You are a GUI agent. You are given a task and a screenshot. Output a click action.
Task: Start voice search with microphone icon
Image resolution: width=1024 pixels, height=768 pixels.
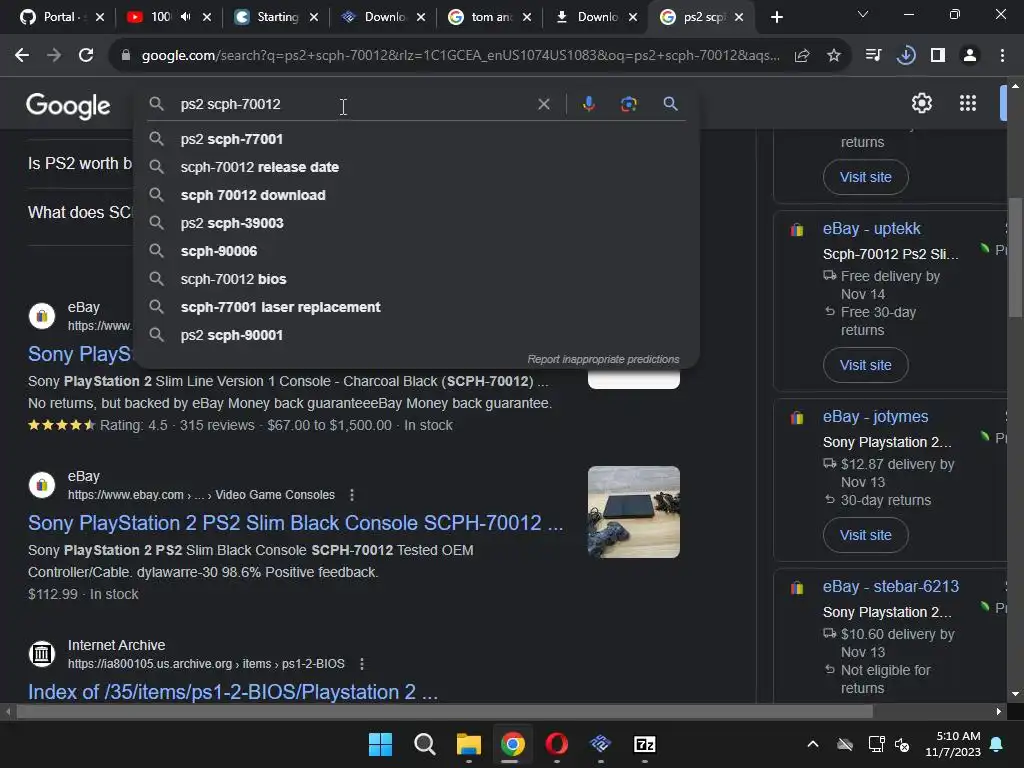click(x=589, y=104)
